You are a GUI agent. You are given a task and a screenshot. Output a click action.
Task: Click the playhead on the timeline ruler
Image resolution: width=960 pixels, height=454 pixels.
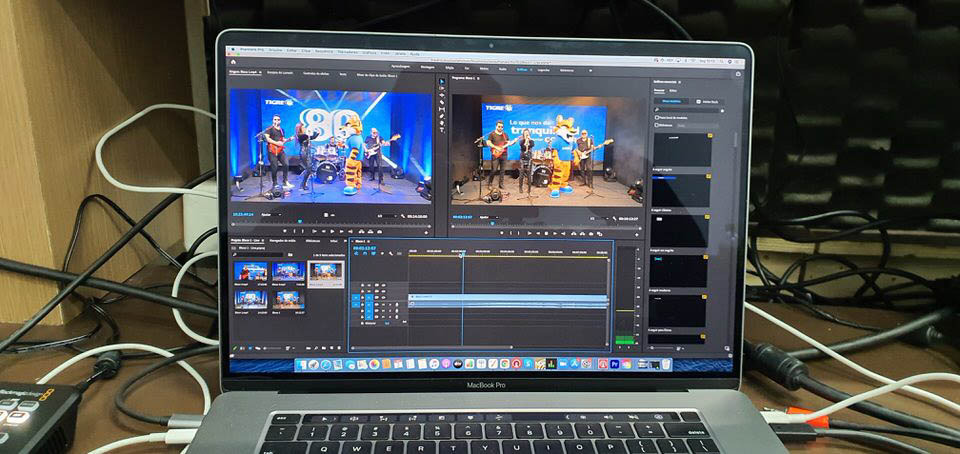[x=461, y=254]
